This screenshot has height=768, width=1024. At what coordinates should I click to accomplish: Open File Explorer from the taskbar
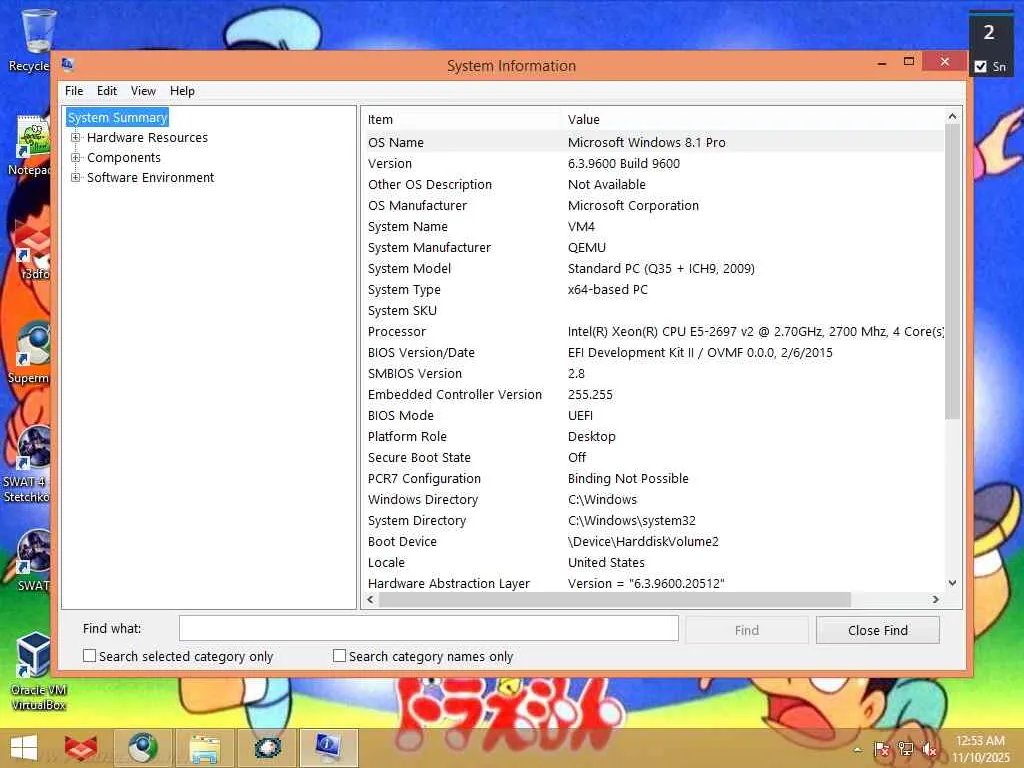pos(204,748)
